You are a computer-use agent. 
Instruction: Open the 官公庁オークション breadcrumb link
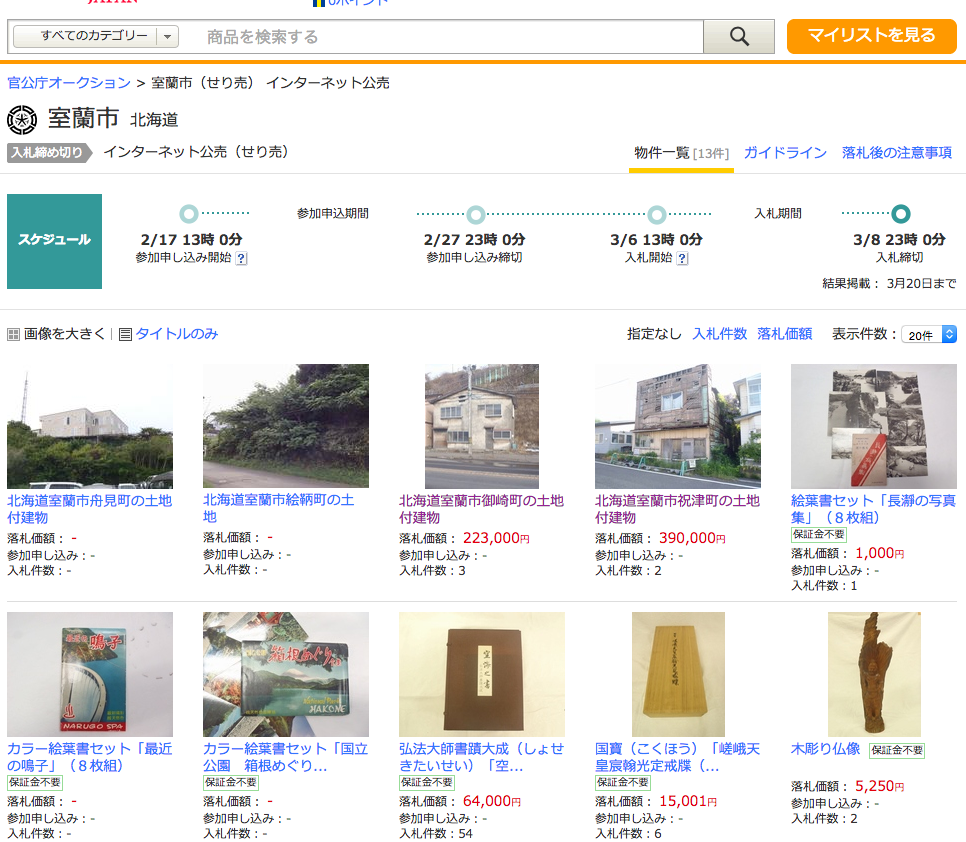[x=69, y=83]
